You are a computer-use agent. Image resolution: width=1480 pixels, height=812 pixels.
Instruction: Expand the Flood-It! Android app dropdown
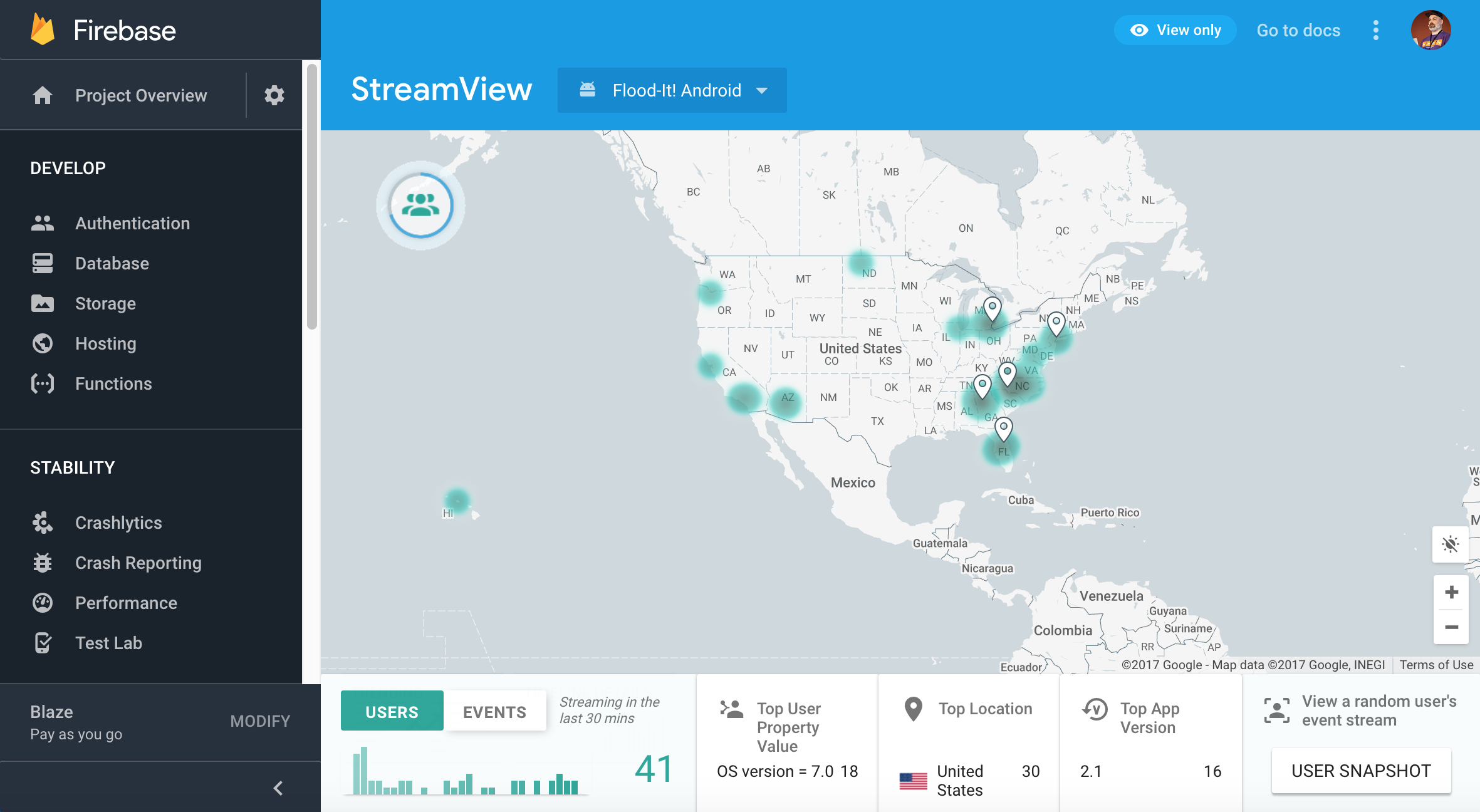point(672,90)
